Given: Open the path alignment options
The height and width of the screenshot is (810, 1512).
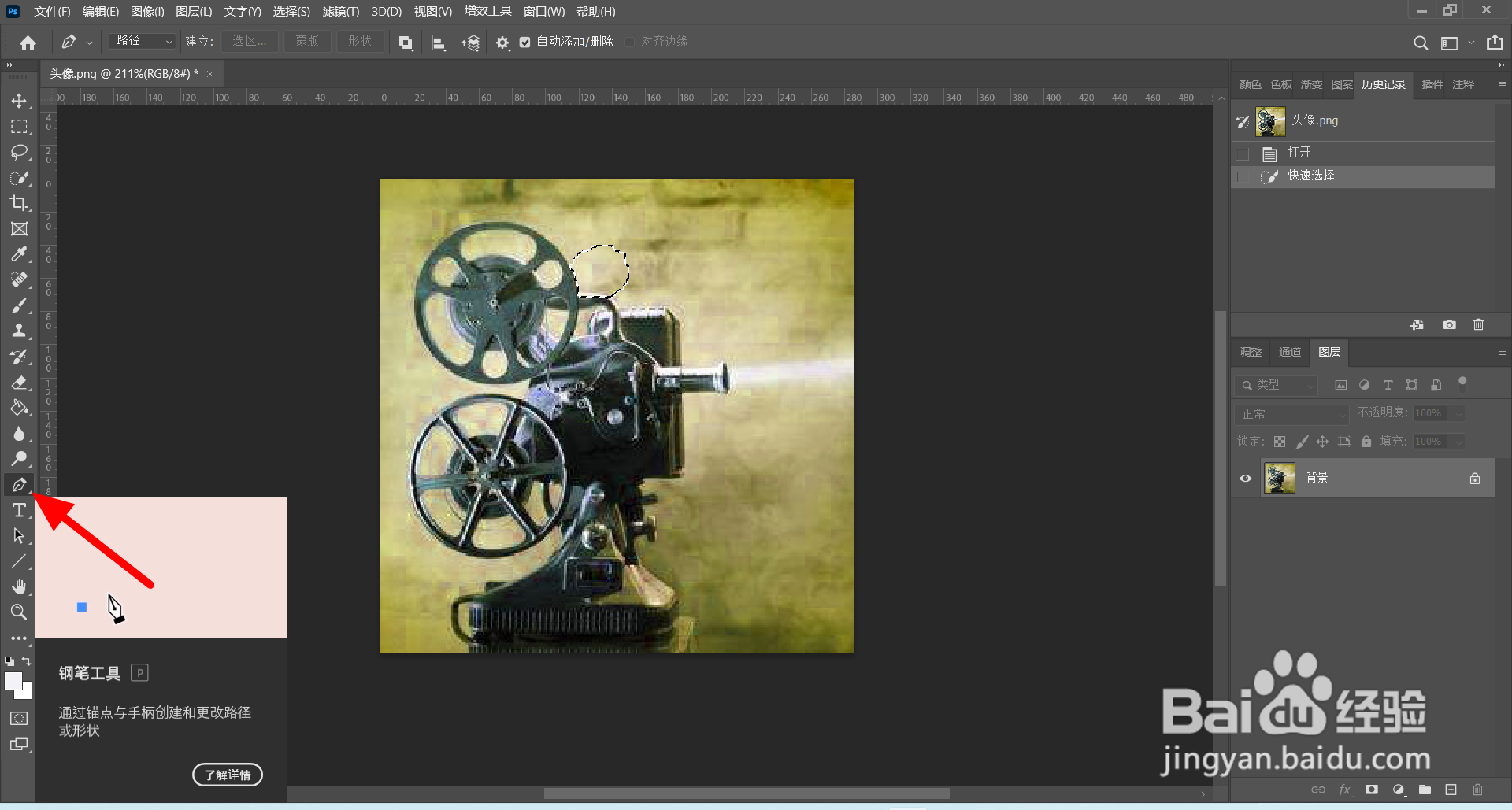Looking at the screenshot, I should coord(438,43).
